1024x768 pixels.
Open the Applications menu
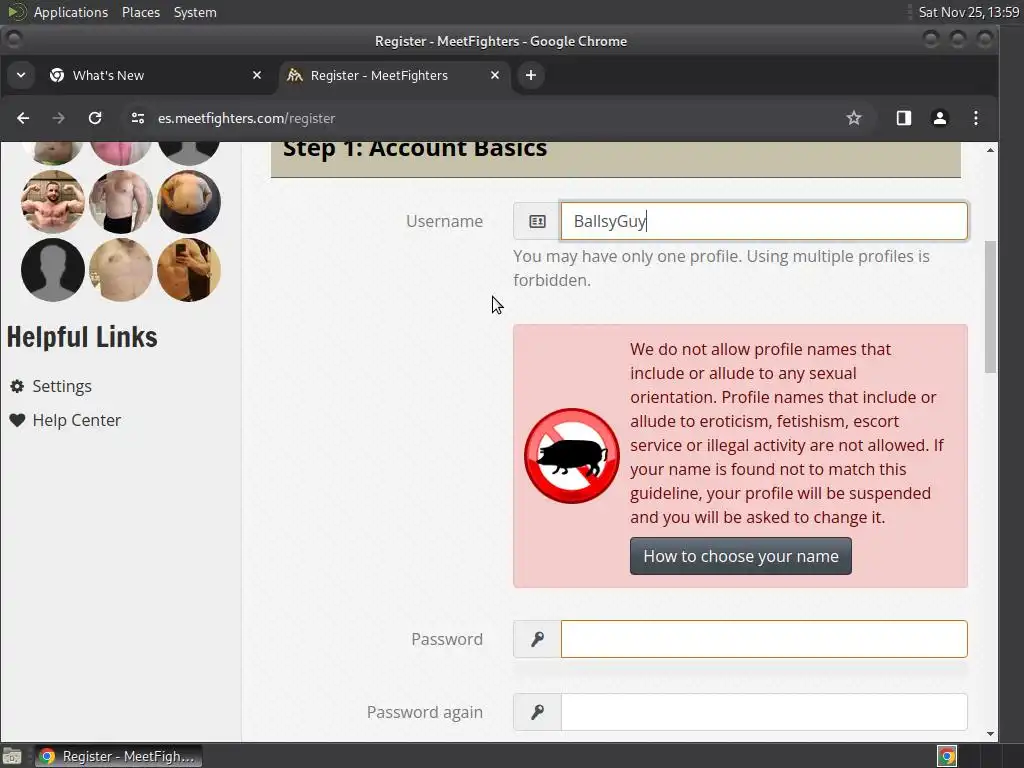pos(71,12)
